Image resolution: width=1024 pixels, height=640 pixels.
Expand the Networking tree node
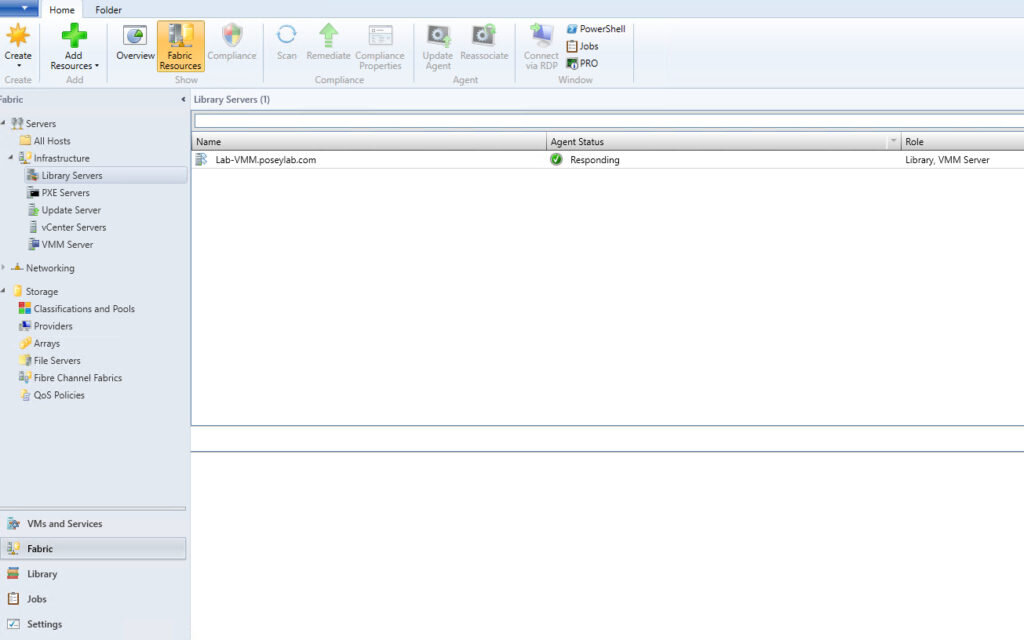[x=3, y=267]
